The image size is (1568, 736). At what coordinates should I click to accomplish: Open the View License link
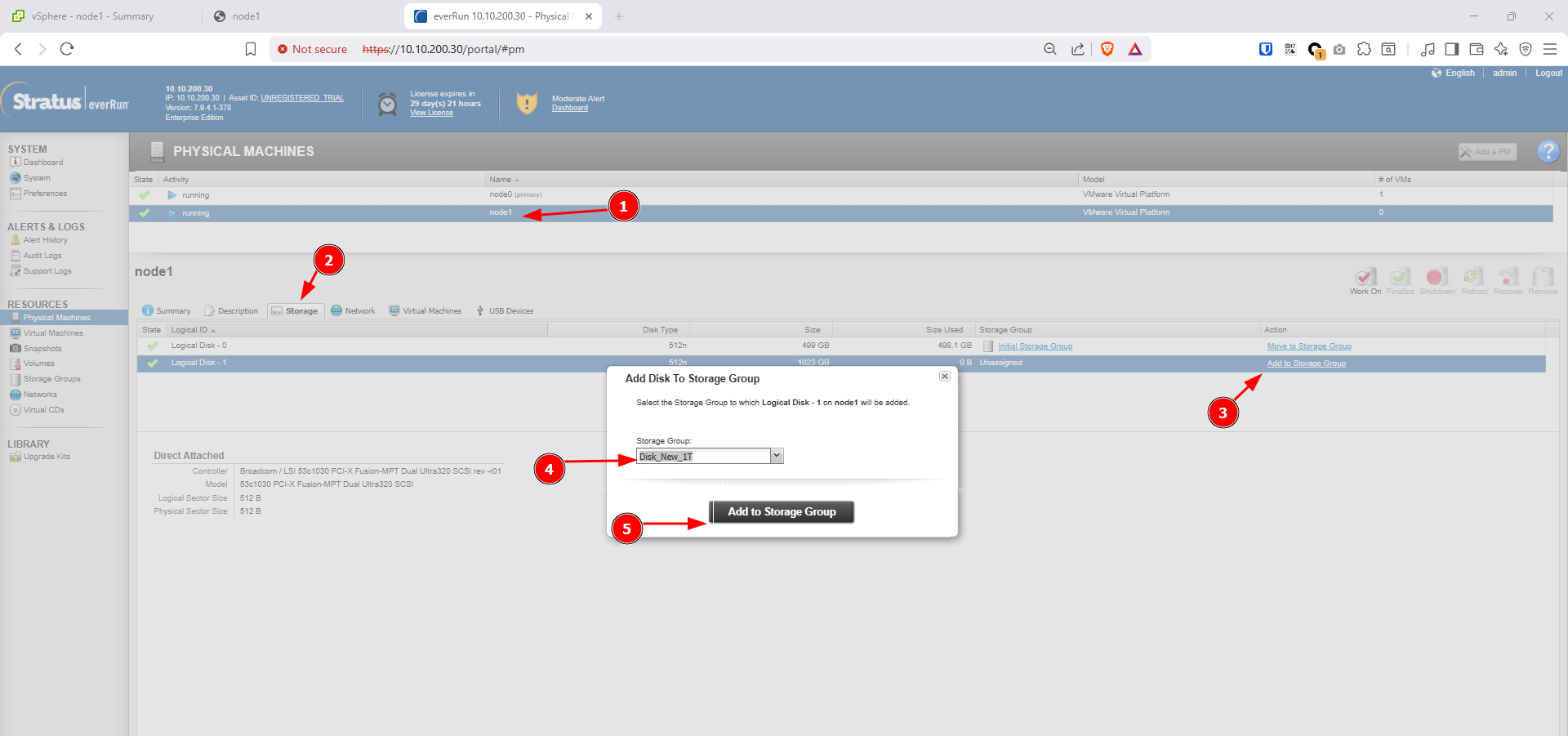point(431,113)
